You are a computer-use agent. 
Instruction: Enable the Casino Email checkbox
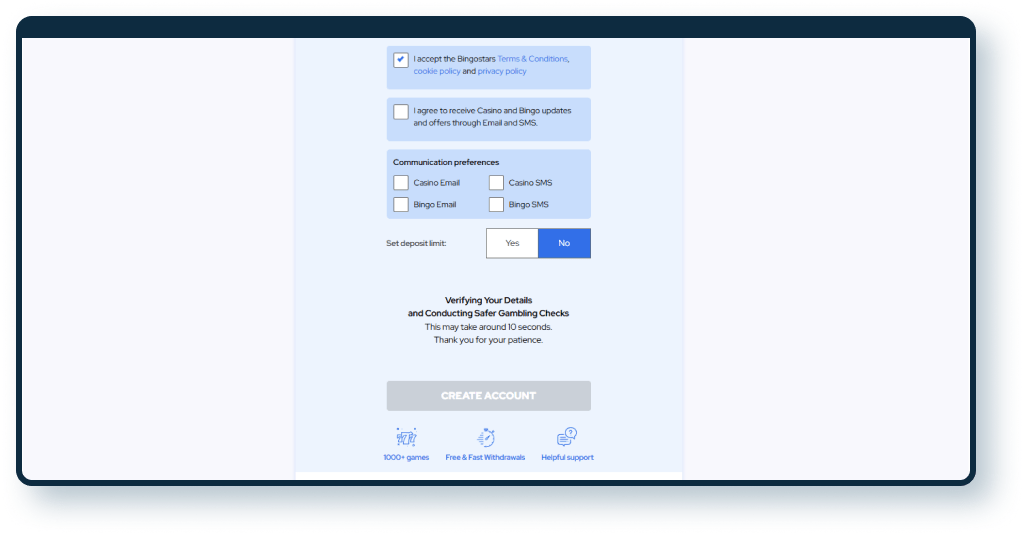coord(401,183)
